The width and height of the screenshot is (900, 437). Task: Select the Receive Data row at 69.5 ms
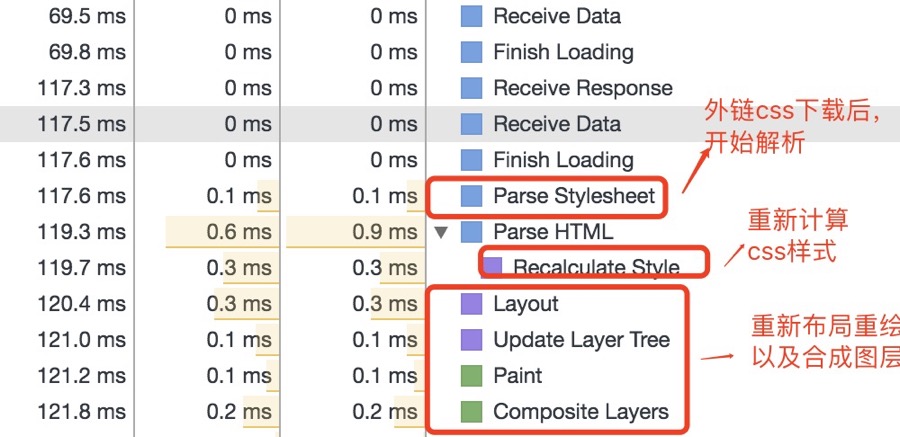[x=450, y=17]
